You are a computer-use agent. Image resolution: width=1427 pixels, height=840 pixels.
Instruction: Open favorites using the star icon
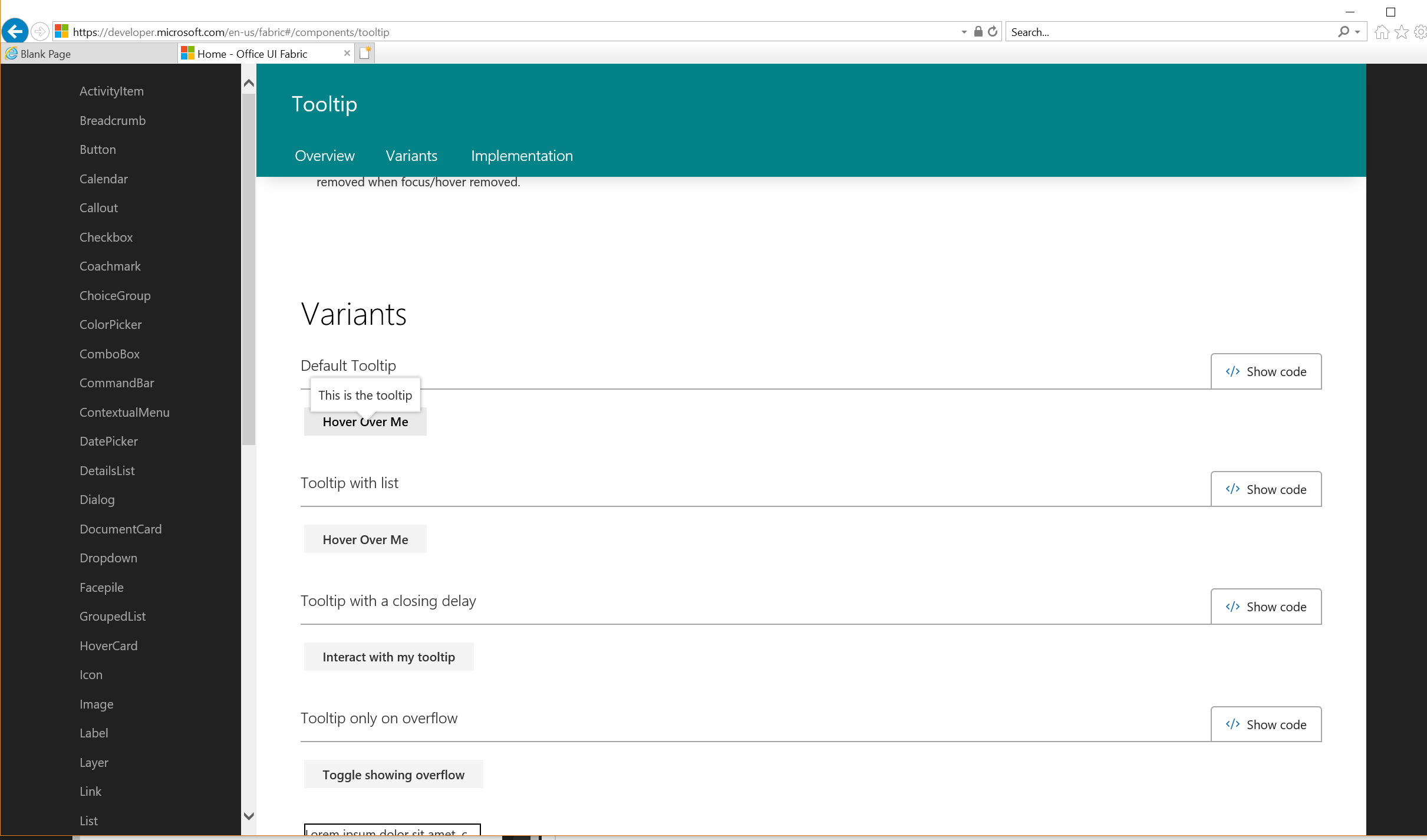click(1400, 31)
